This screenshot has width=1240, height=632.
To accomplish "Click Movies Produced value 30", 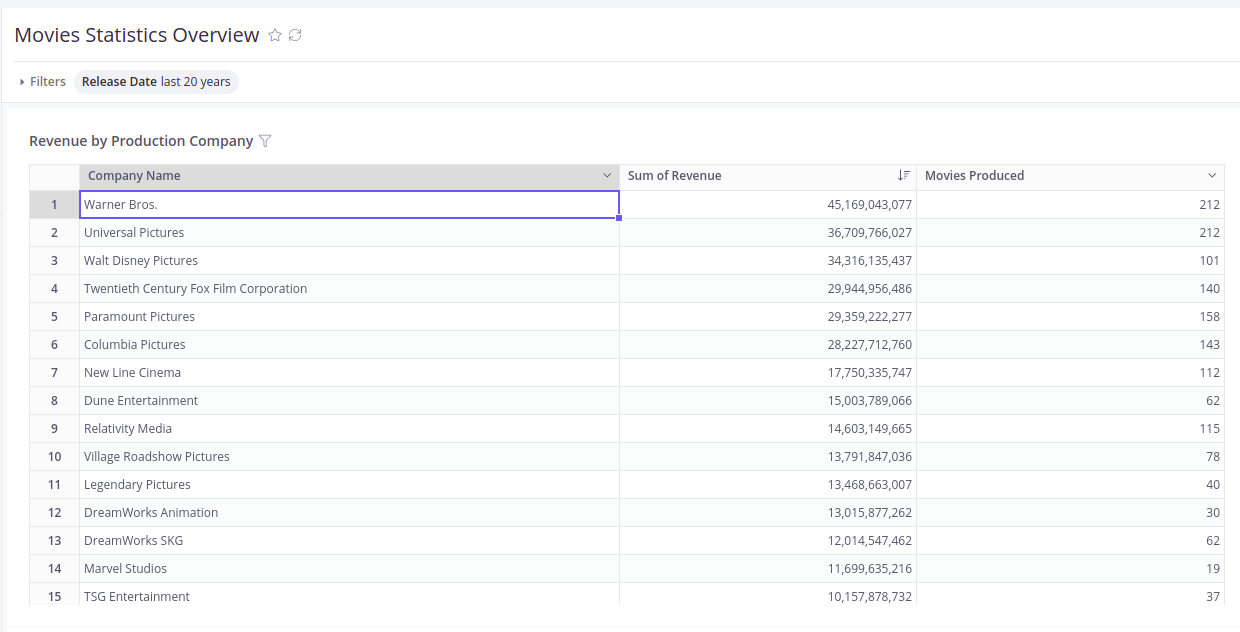I will tap(1070, 512).
